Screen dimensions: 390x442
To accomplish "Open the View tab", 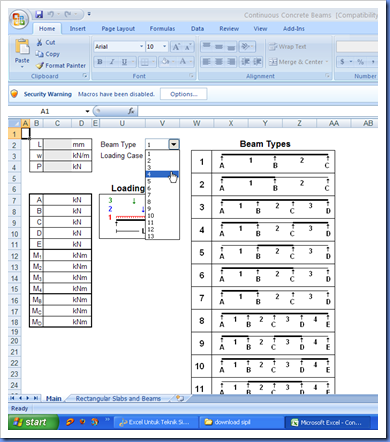I will coord(260,29).
